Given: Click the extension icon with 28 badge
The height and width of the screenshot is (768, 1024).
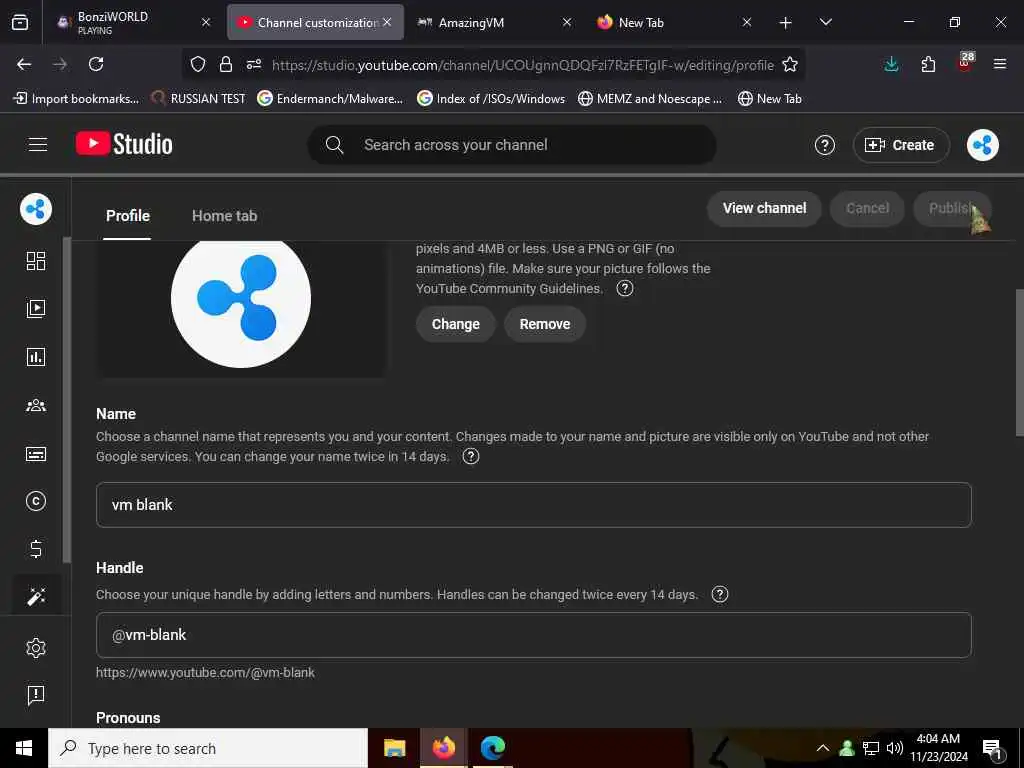Looking at the screenshot, I should (965, 63).
